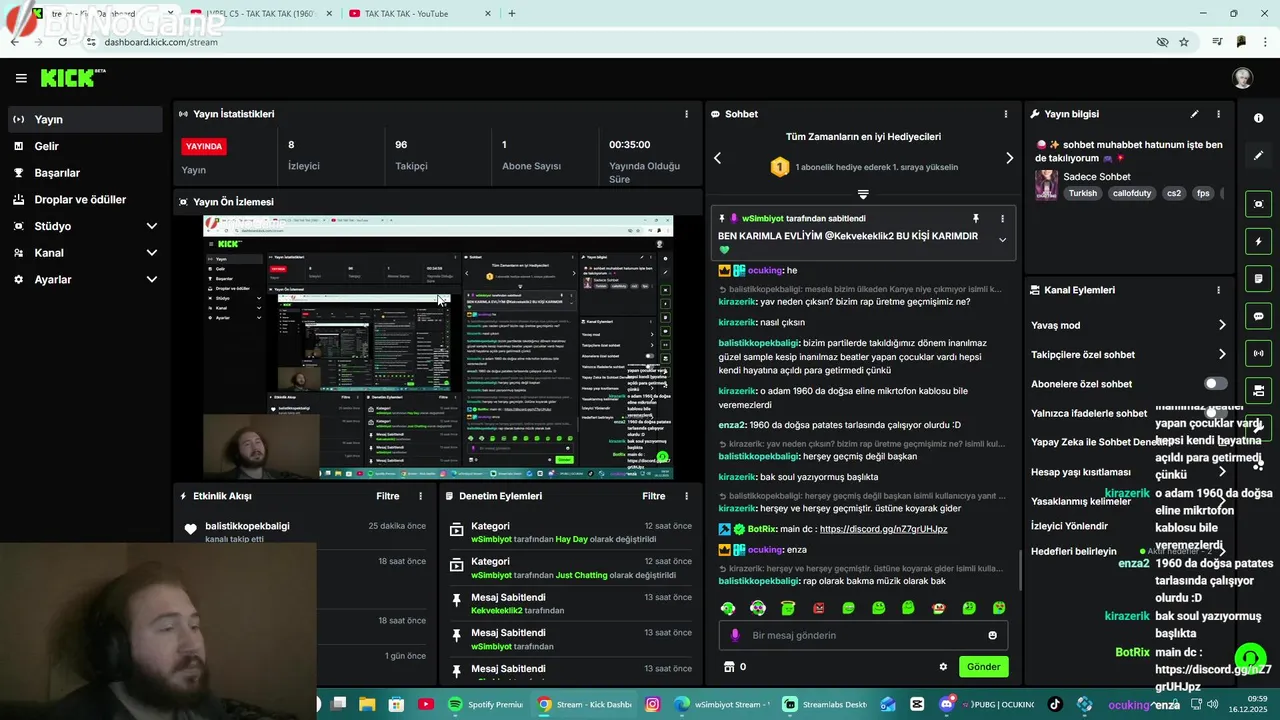Viewport: 1280px width, 720px height.
Task: Open Gelir in the sidebar
Action: pos(86,146)
